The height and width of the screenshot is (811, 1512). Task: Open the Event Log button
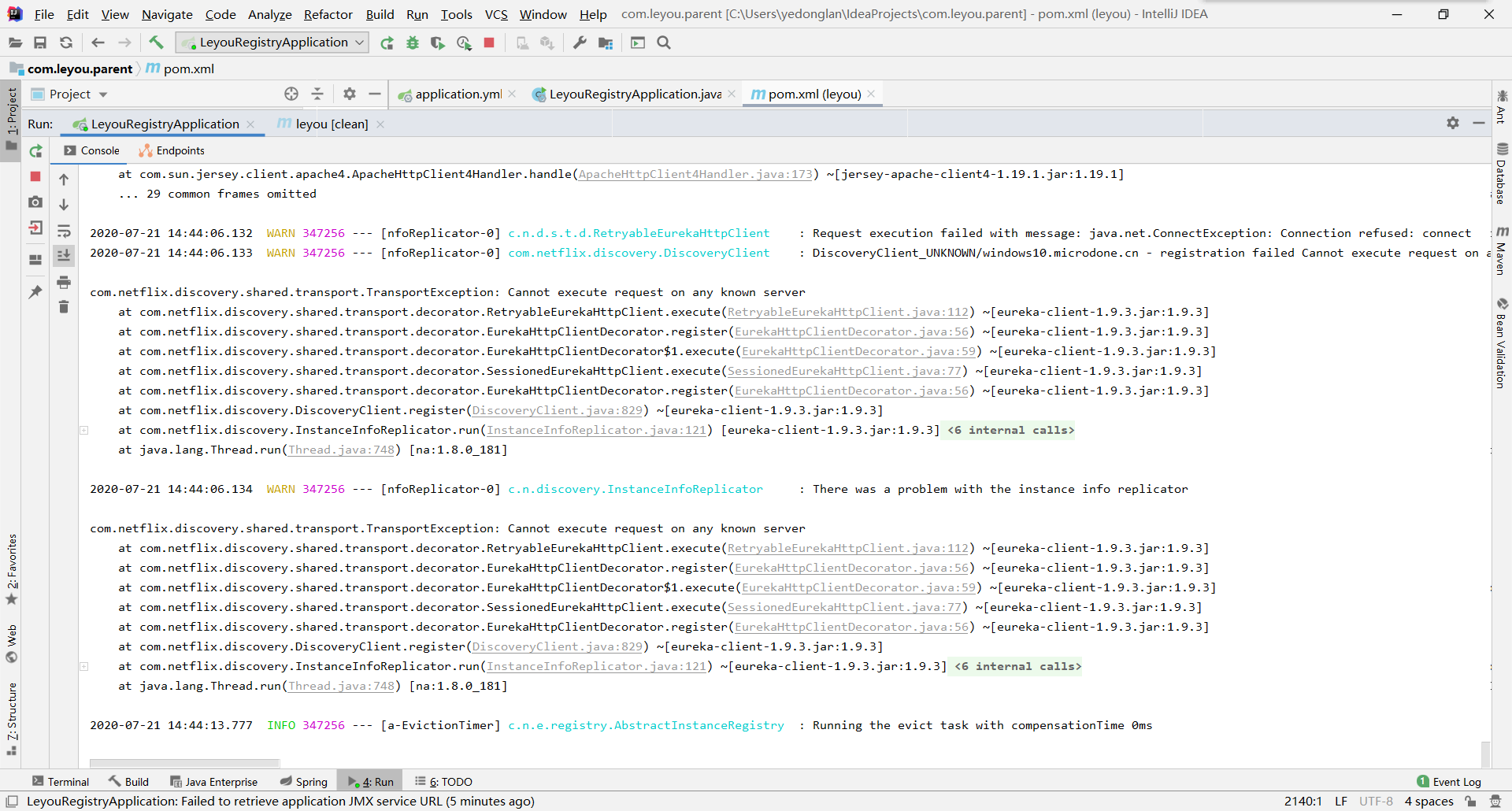pos(1449,782)
